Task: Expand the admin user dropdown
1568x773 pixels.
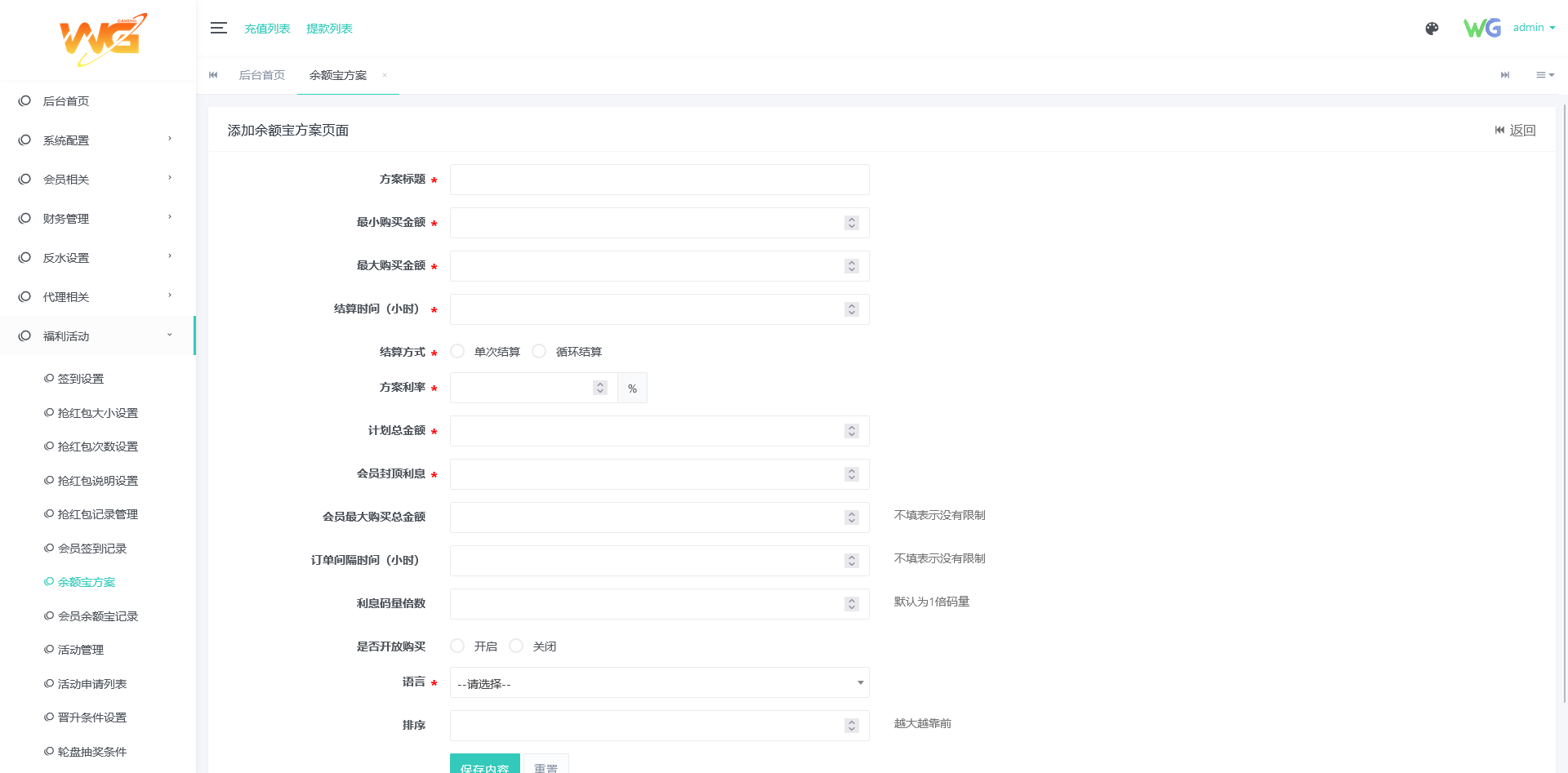Action: (1533, 28)
